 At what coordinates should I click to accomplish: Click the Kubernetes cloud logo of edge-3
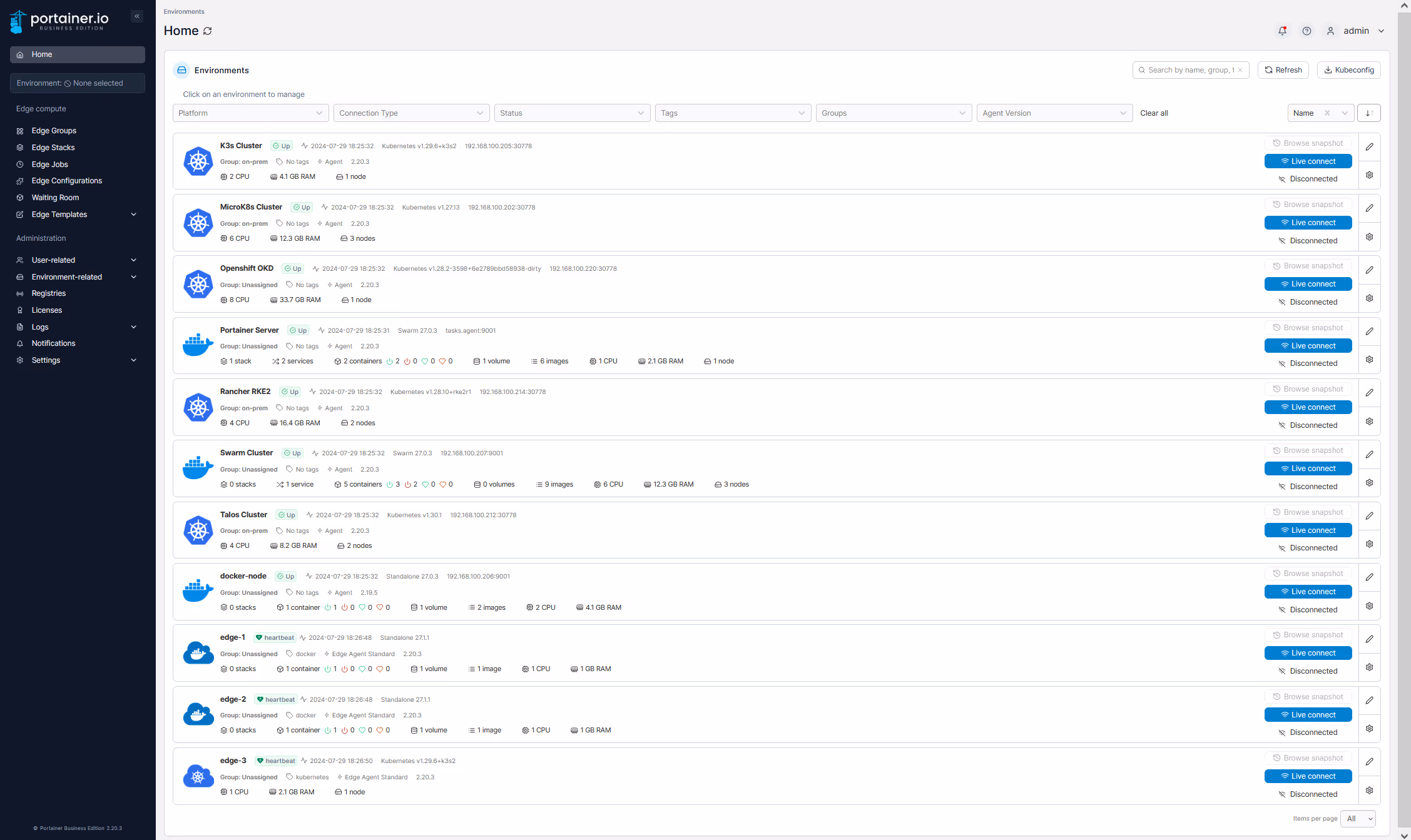click(198, 776)
